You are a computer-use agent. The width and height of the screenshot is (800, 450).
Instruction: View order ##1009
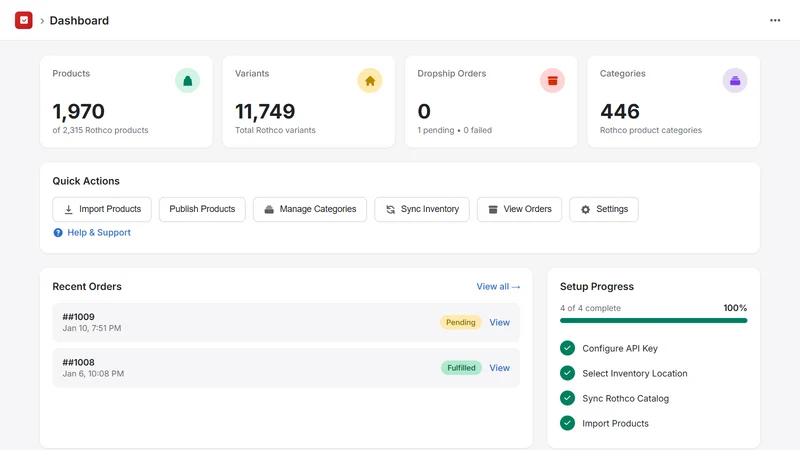tap(499, 322)
